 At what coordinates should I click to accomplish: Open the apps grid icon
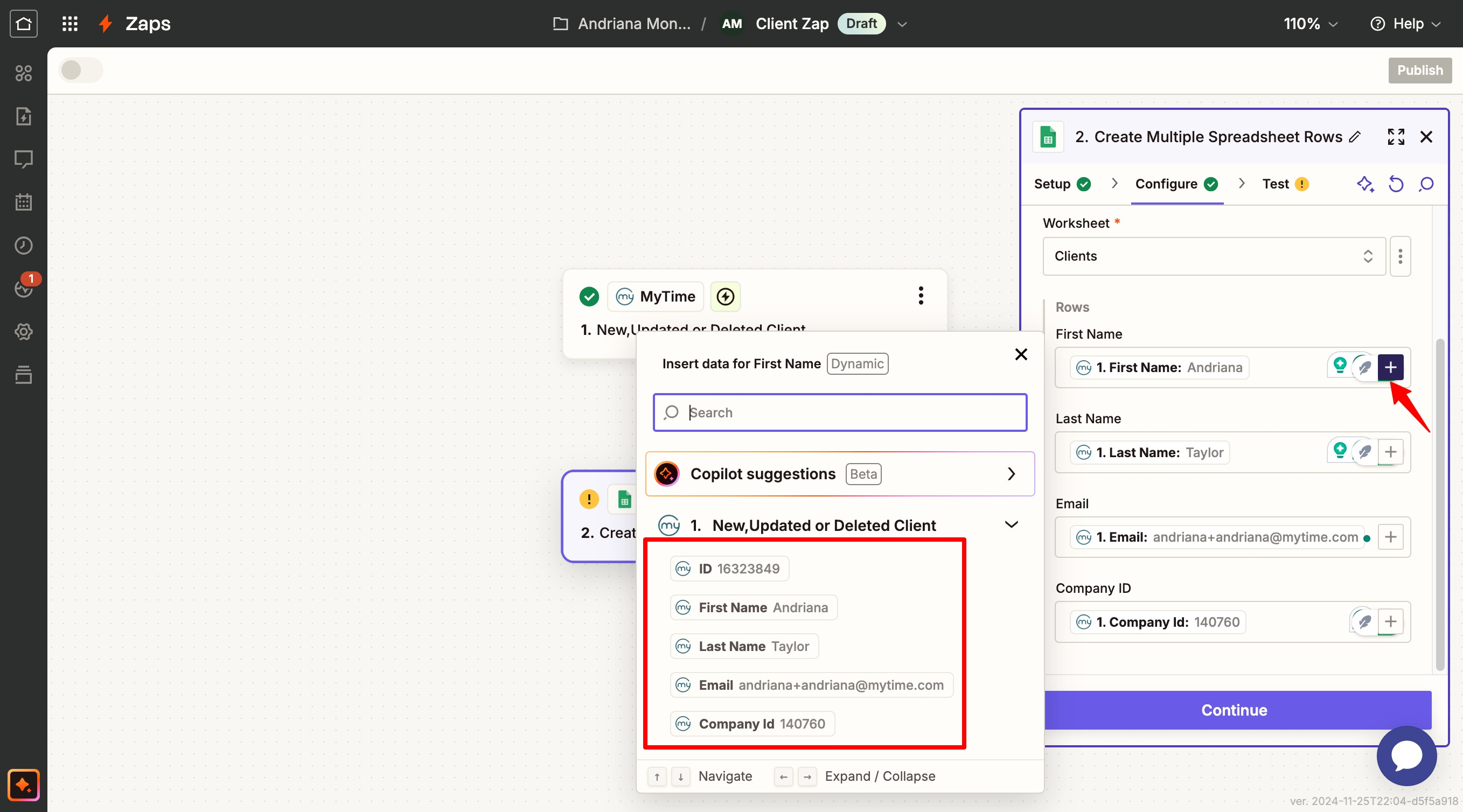coord(70,24)
